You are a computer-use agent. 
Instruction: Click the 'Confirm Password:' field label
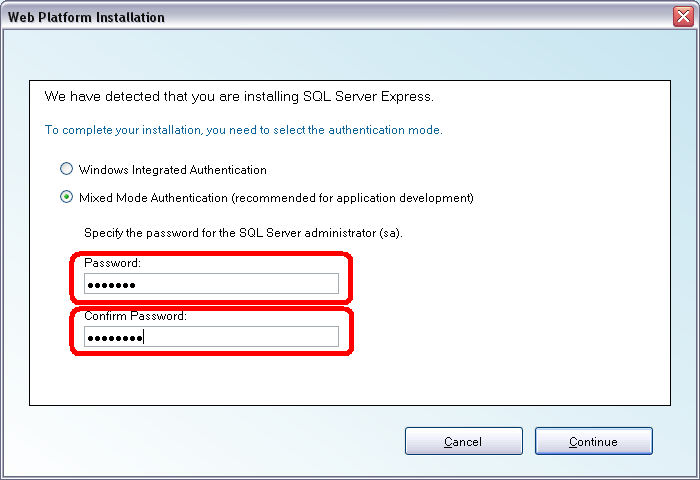136,316
